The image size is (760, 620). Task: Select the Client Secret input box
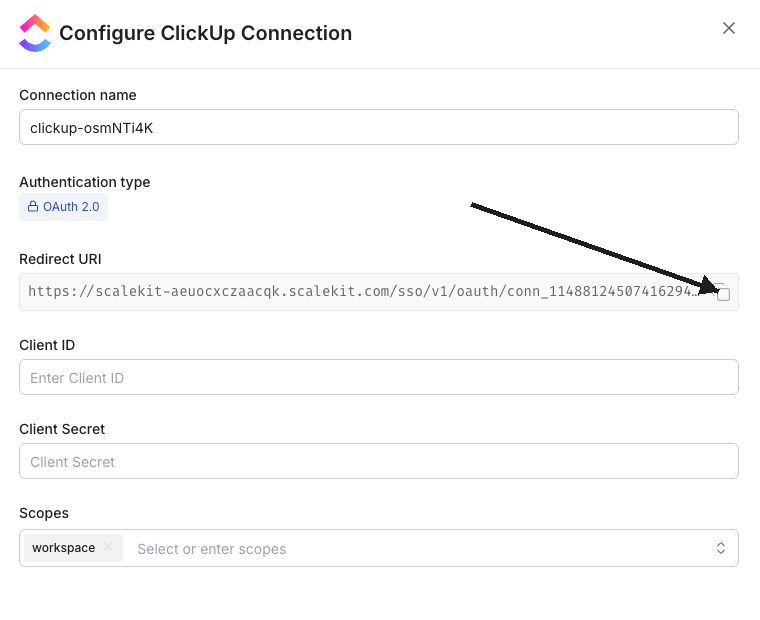point(378,462)
